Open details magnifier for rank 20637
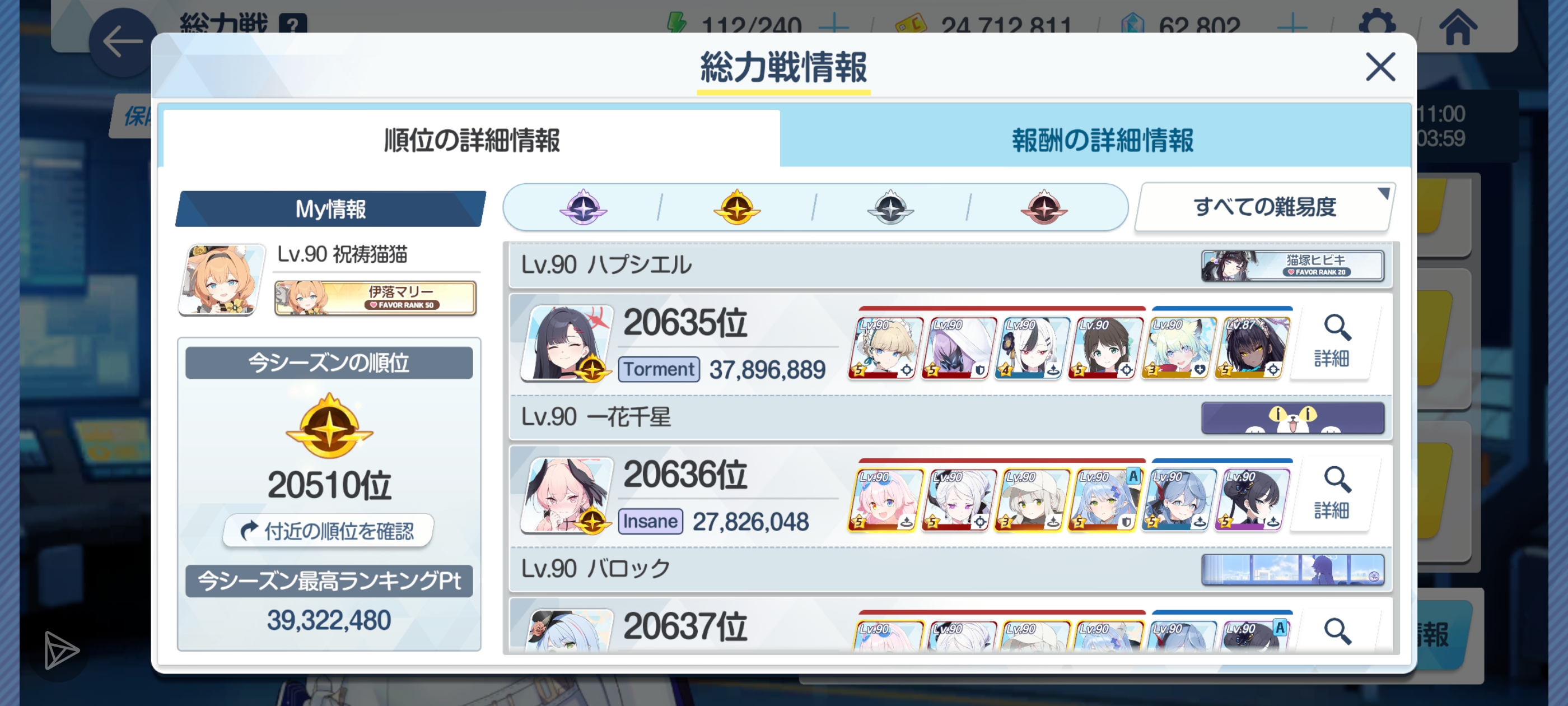The height and width of the screenshot is (706, 1568). click(x=1336, y=632)
